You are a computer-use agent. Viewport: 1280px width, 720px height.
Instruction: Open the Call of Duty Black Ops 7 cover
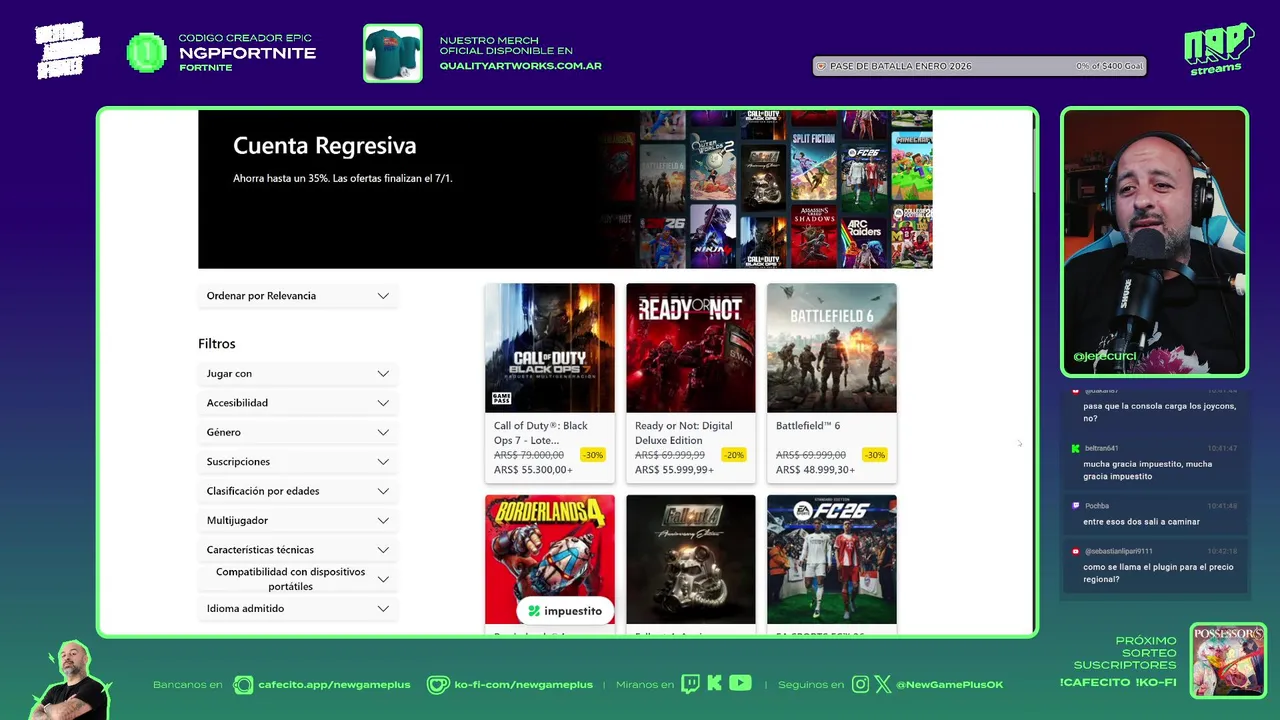(550, 348)
